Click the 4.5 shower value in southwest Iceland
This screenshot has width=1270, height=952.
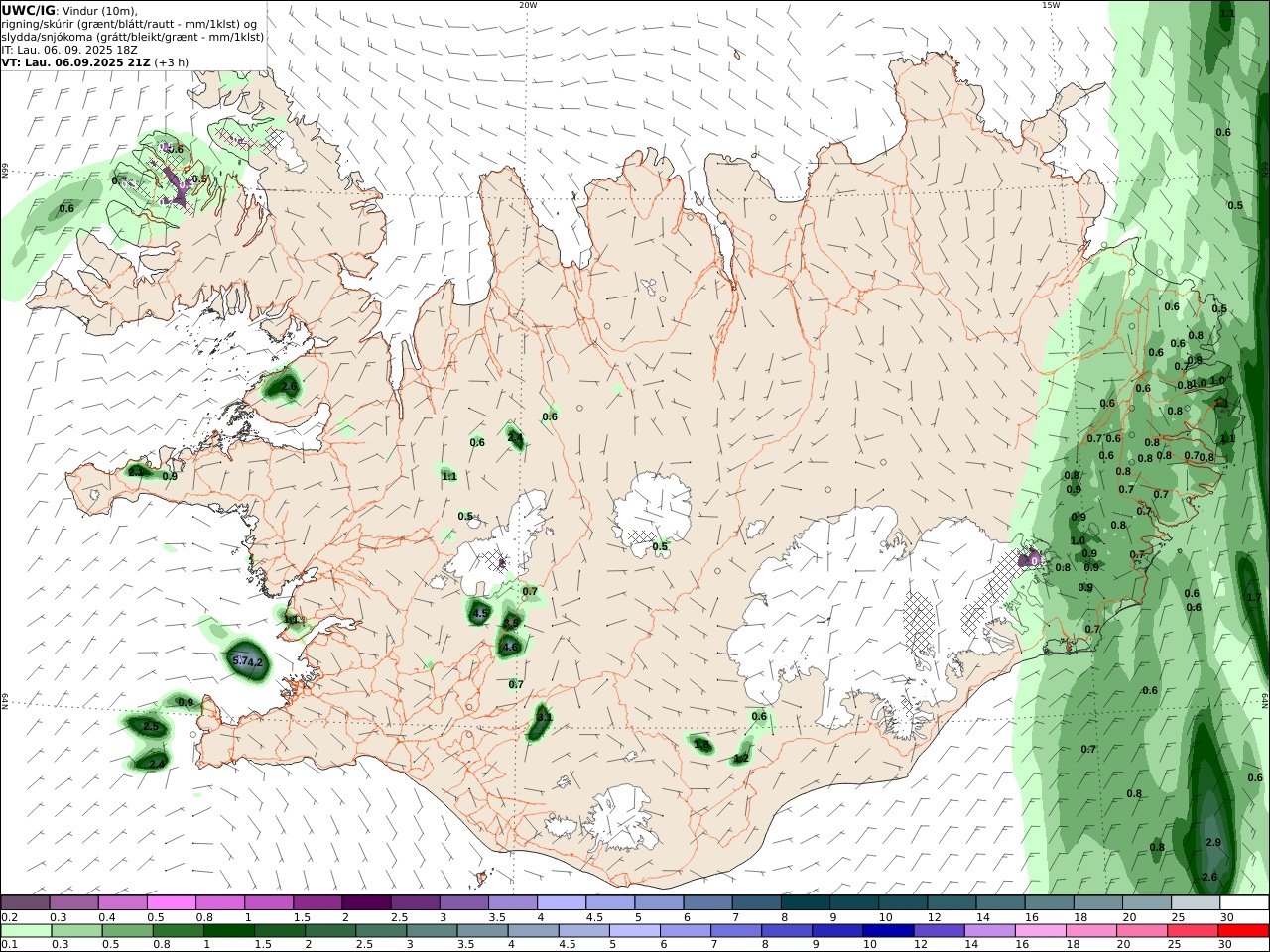[480, 613]
